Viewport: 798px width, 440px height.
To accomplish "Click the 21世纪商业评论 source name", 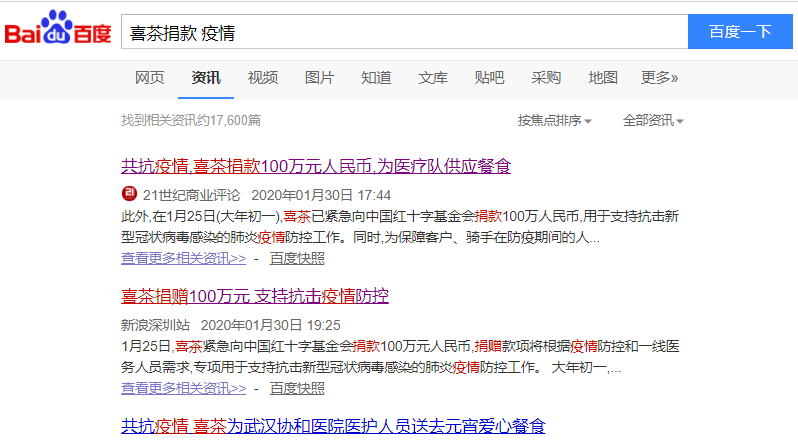I will pyautogui.click(x=191, y=195).
